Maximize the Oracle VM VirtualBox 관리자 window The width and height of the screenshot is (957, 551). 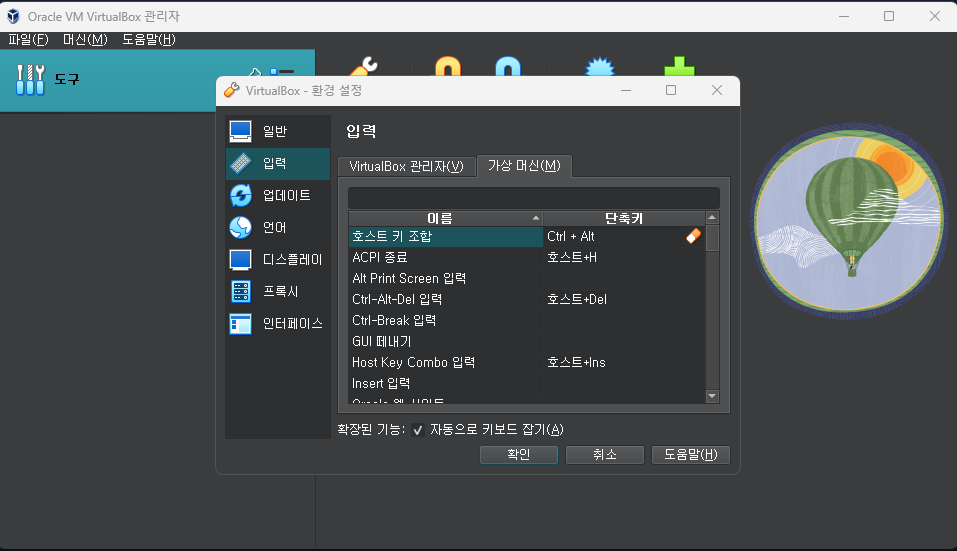(x=889, y=16)
